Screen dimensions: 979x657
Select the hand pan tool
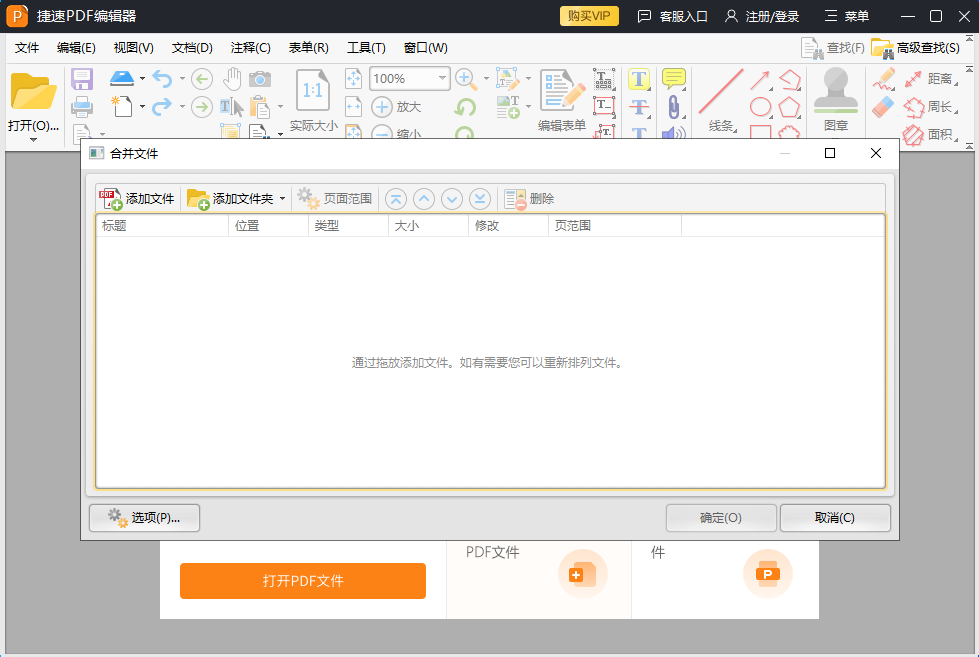pos(233,78)
